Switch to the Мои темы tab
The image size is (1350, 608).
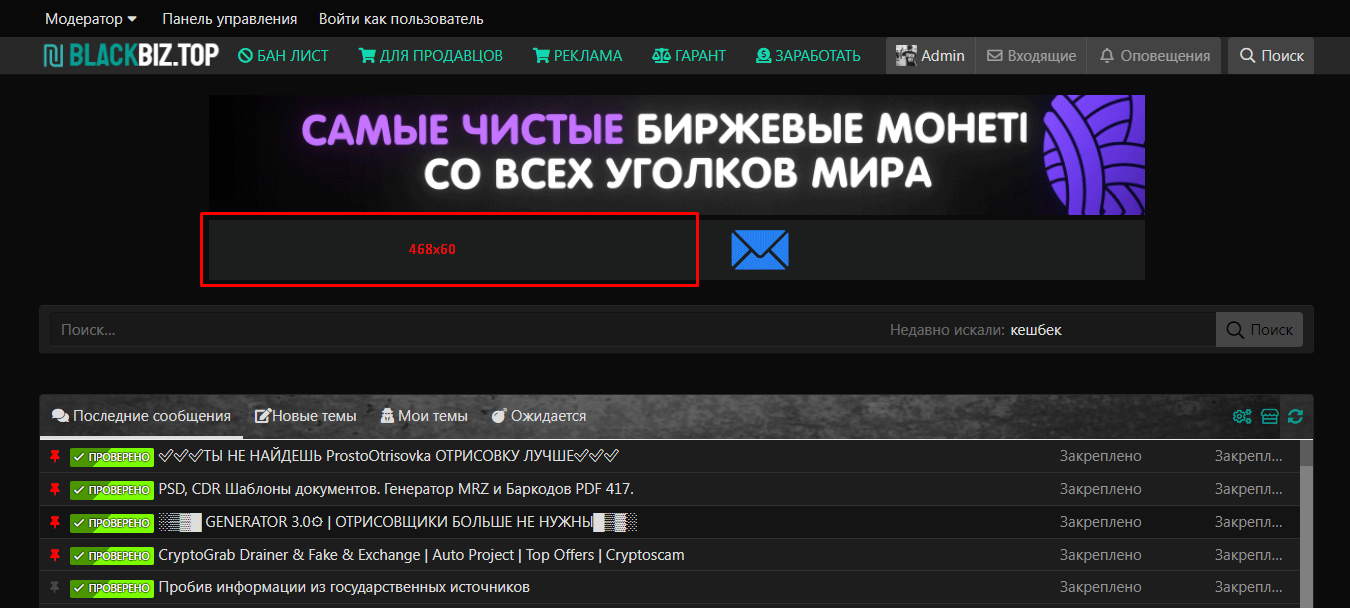(x=423, y=416)
